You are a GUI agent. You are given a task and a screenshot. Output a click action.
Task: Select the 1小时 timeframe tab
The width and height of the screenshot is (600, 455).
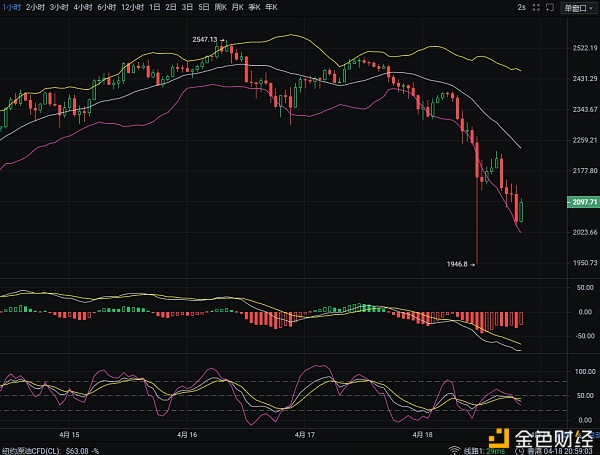tap(11, 7)
